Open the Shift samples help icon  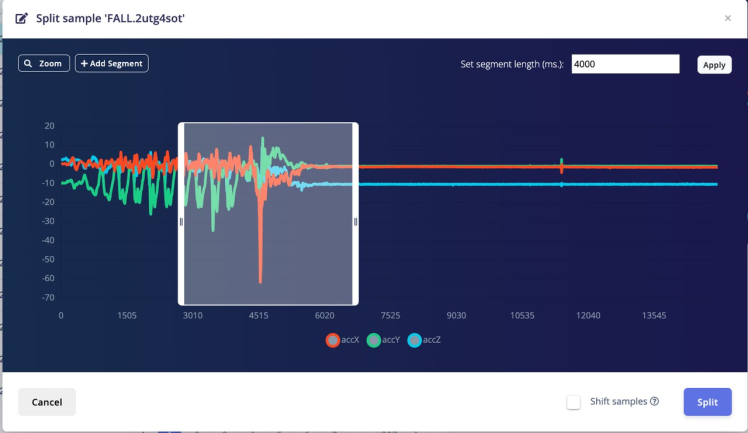pos(655,402)
